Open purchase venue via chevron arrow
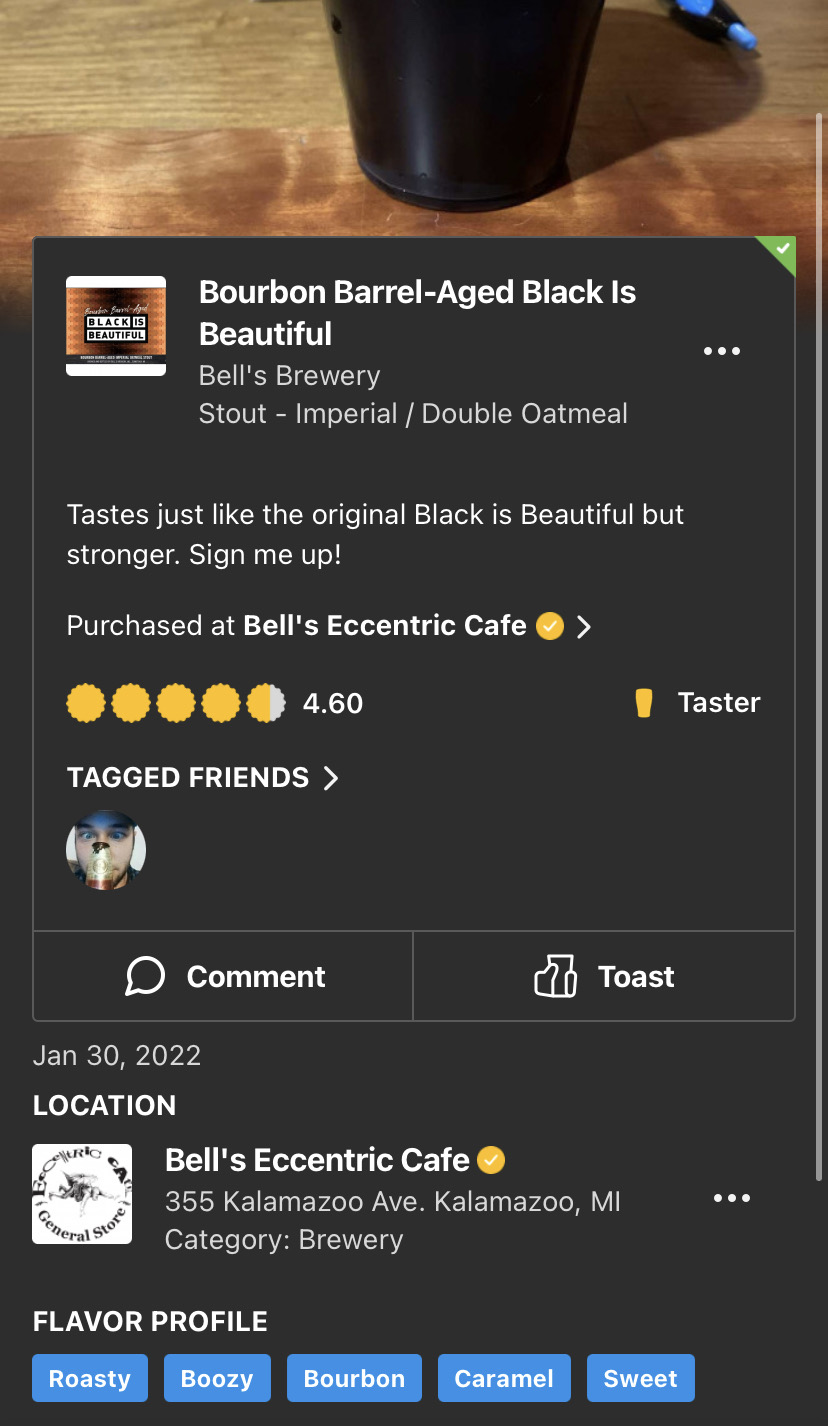828x1426 pixels. (x=585, y=626)
